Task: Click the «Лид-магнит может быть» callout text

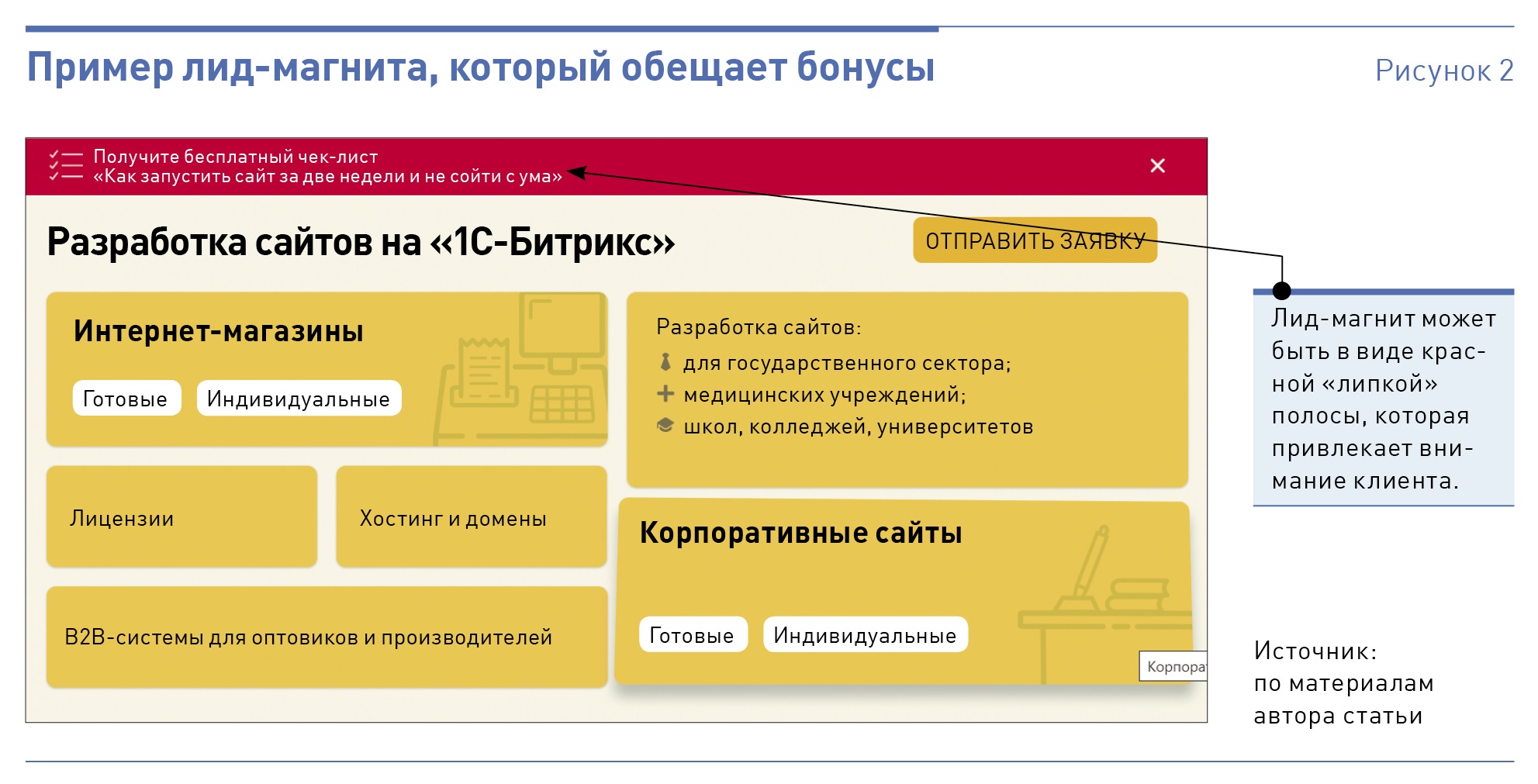Action: click(x=1384, y=399)
